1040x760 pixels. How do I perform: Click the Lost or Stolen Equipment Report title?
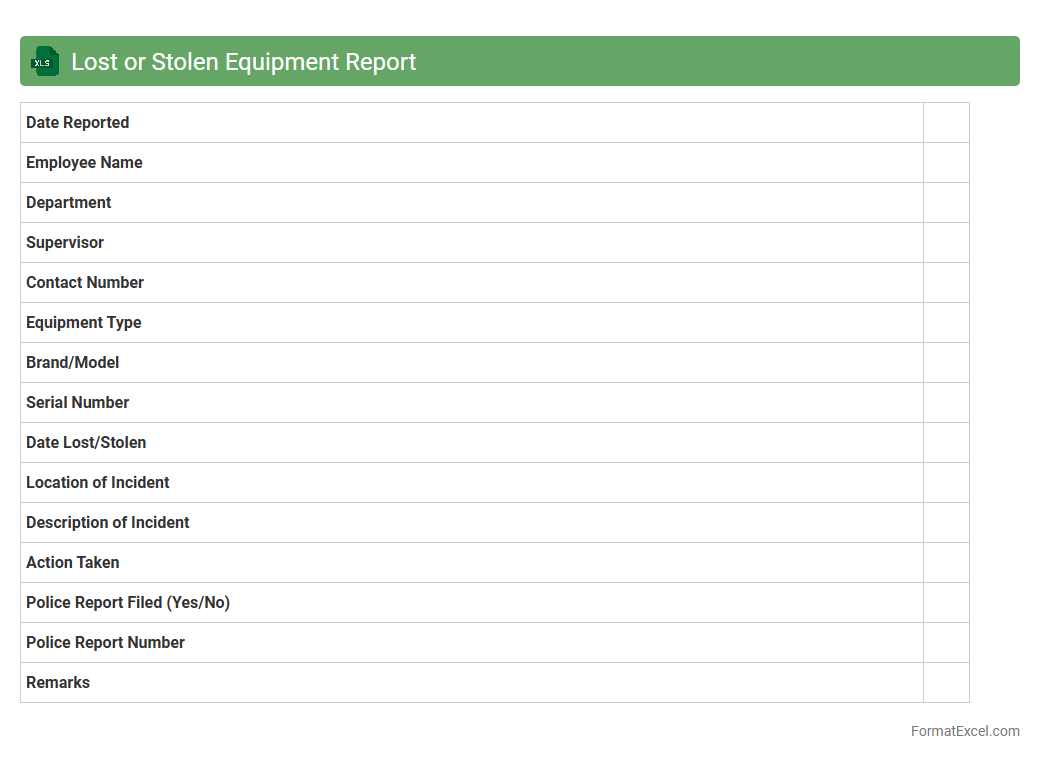pyautogui.click(x=243, y=61)
